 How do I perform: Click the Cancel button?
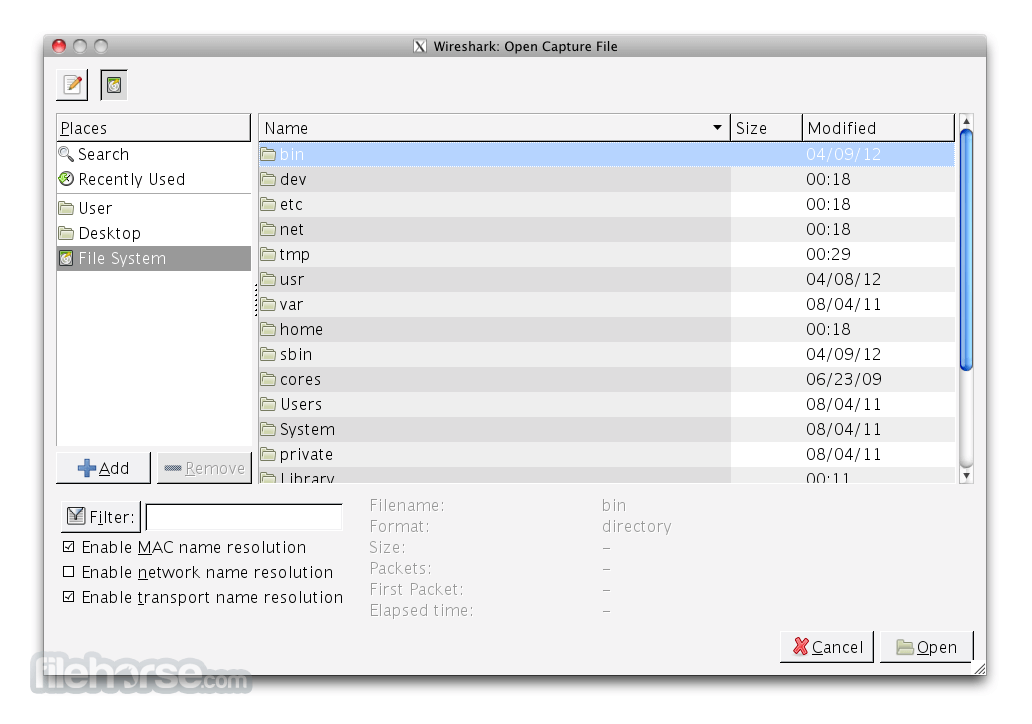tap(827, 647)
